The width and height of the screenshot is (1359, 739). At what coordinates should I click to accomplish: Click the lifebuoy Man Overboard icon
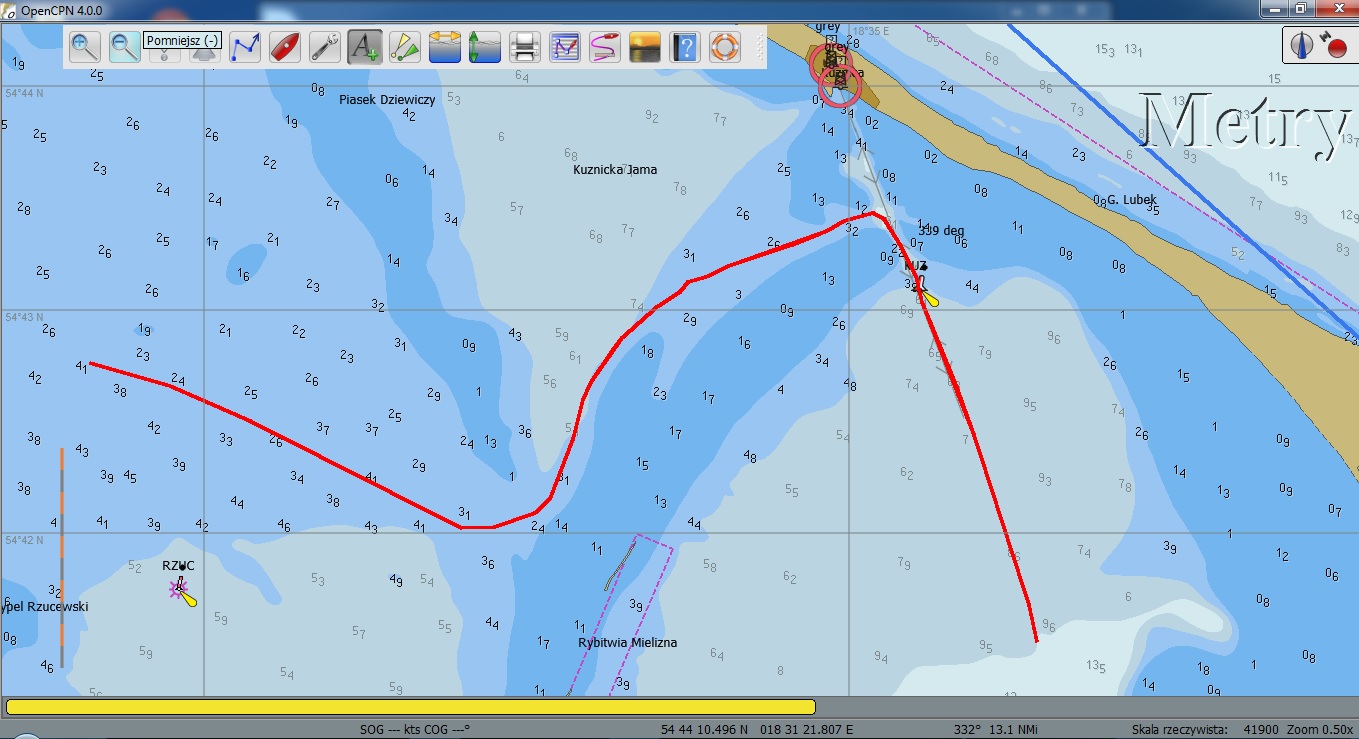(x=725, y=47)
